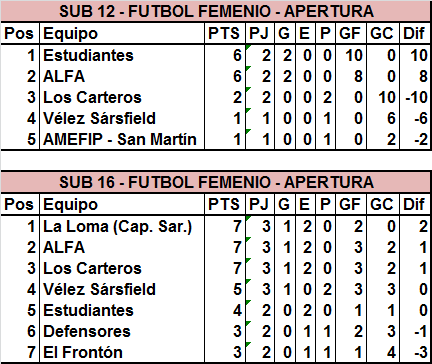Screen dimensions: 432x364
Task: Select the AMEFIP - San Martín team cell
Action: click(122, 139)
